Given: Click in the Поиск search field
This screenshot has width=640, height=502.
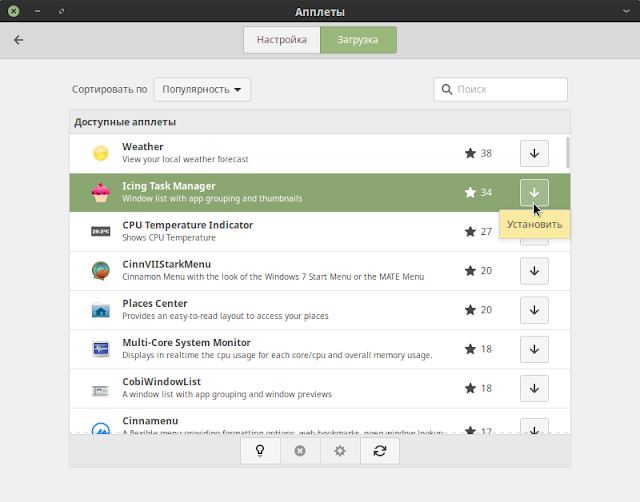Looking at the screenshot, I should click(500, 89).
